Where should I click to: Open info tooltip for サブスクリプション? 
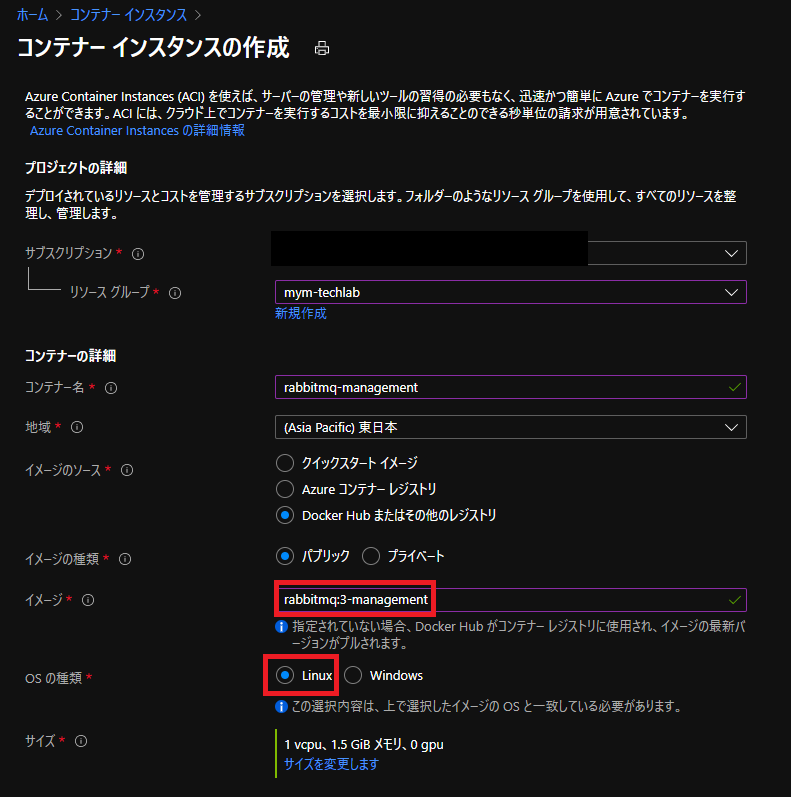click(138, 254)
